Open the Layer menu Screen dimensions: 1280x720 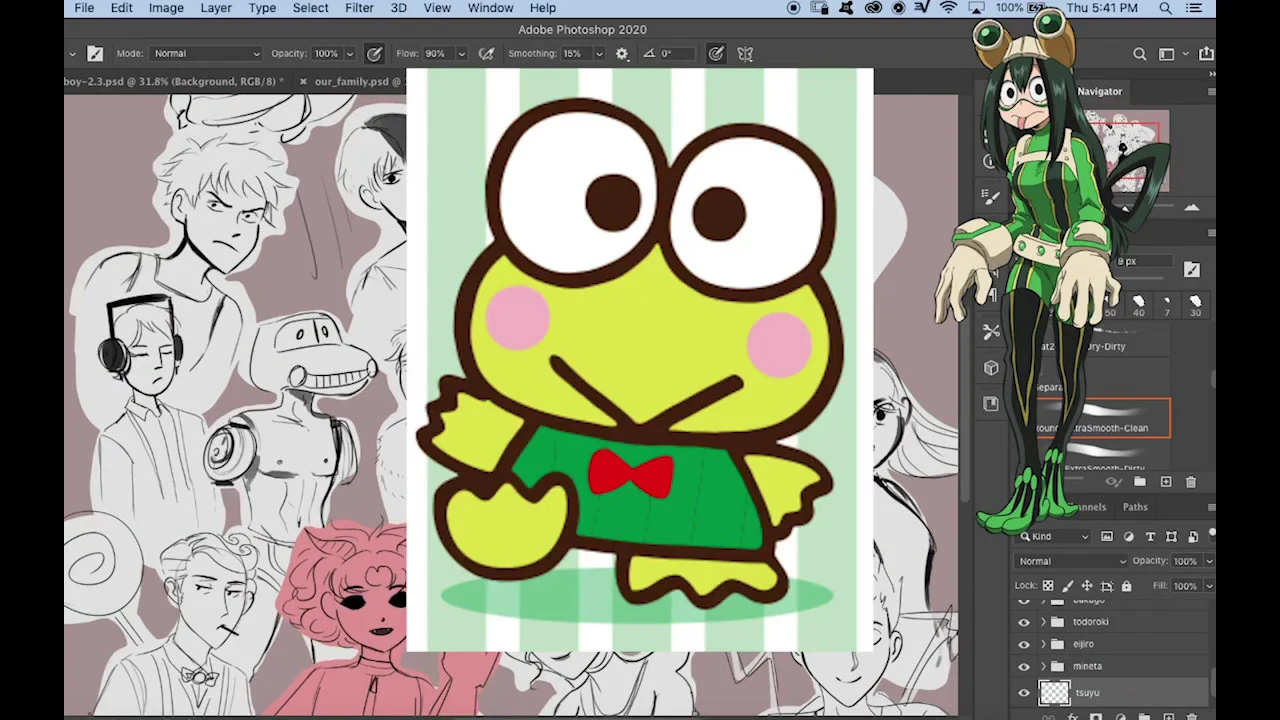pyautogui.click(x=216, y=8)
